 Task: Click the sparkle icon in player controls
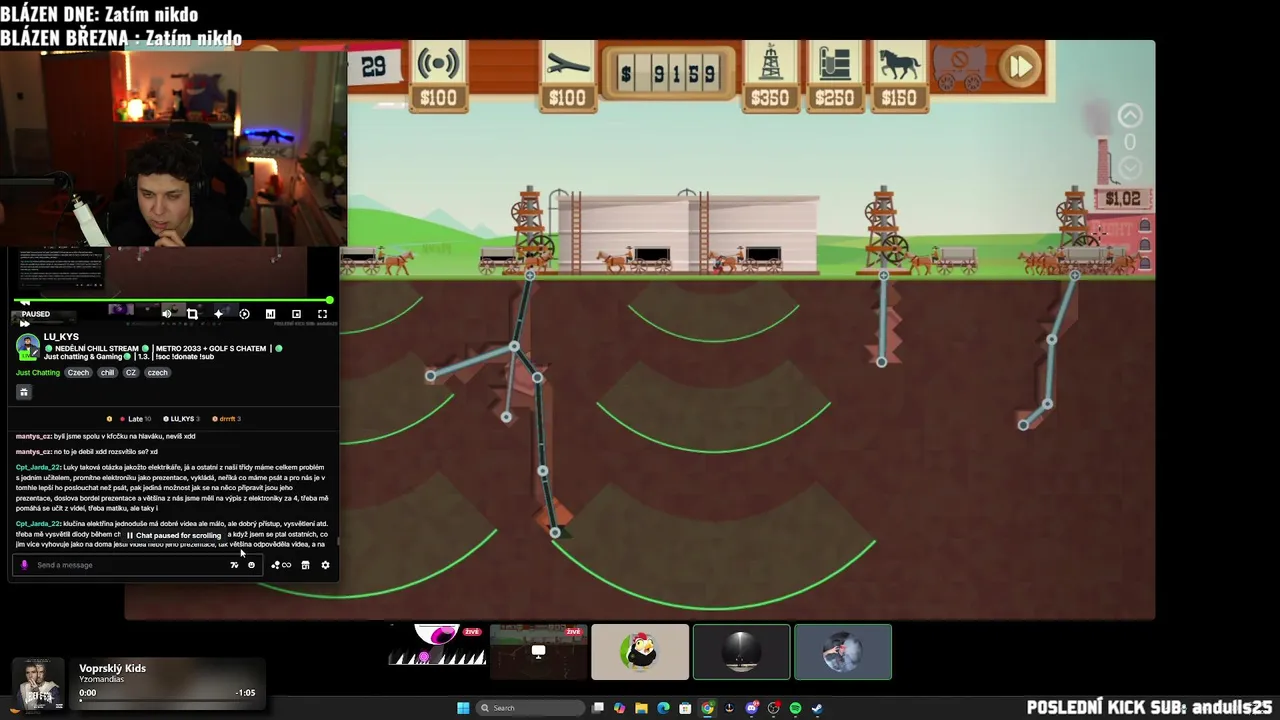(x=218, y=314)
